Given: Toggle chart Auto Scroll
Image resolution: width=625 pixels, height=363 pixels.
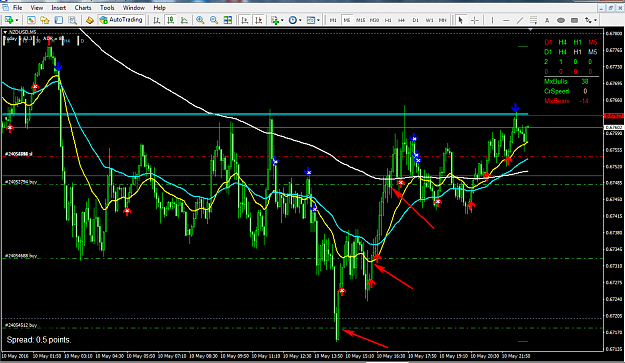Looking at the screenshot, I should [x=245, y=20].
